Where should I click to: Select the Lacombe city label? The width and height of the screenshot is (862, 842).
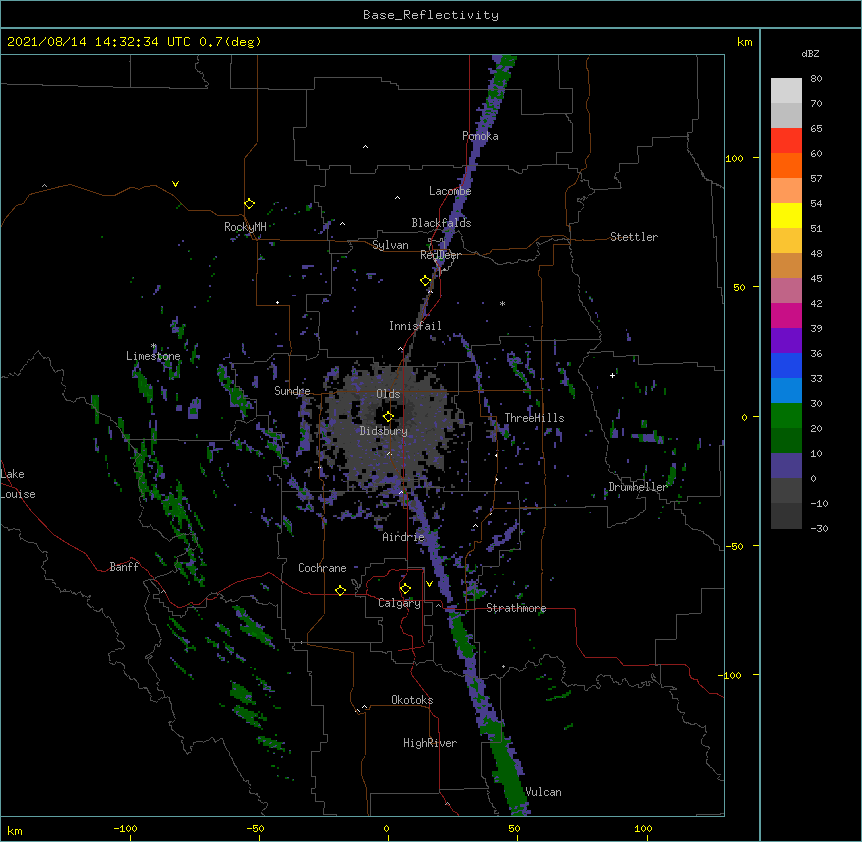(450, 191)
